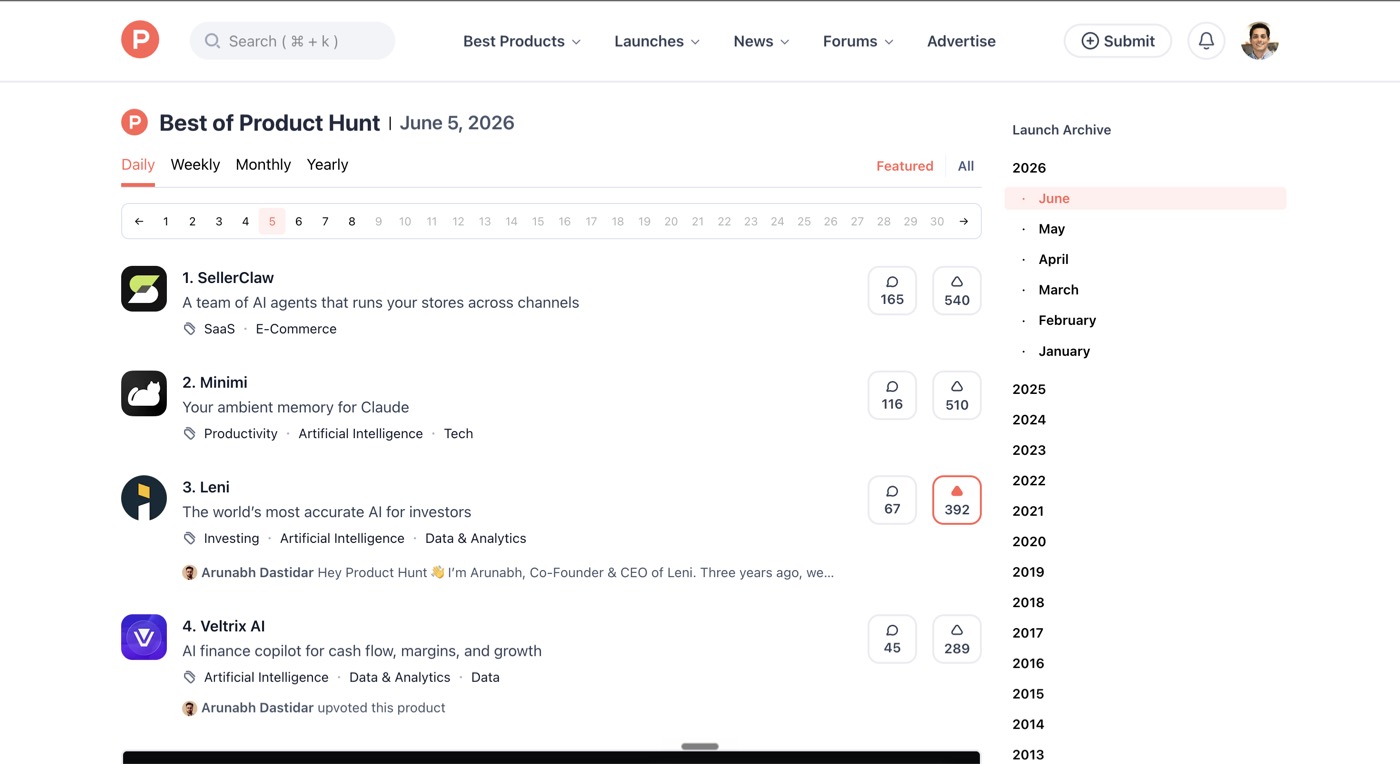Open the E-Commerce tag on SellerClaw
Image resolution: width=1400 pixels, height=764 pixels.
point(296,329)
